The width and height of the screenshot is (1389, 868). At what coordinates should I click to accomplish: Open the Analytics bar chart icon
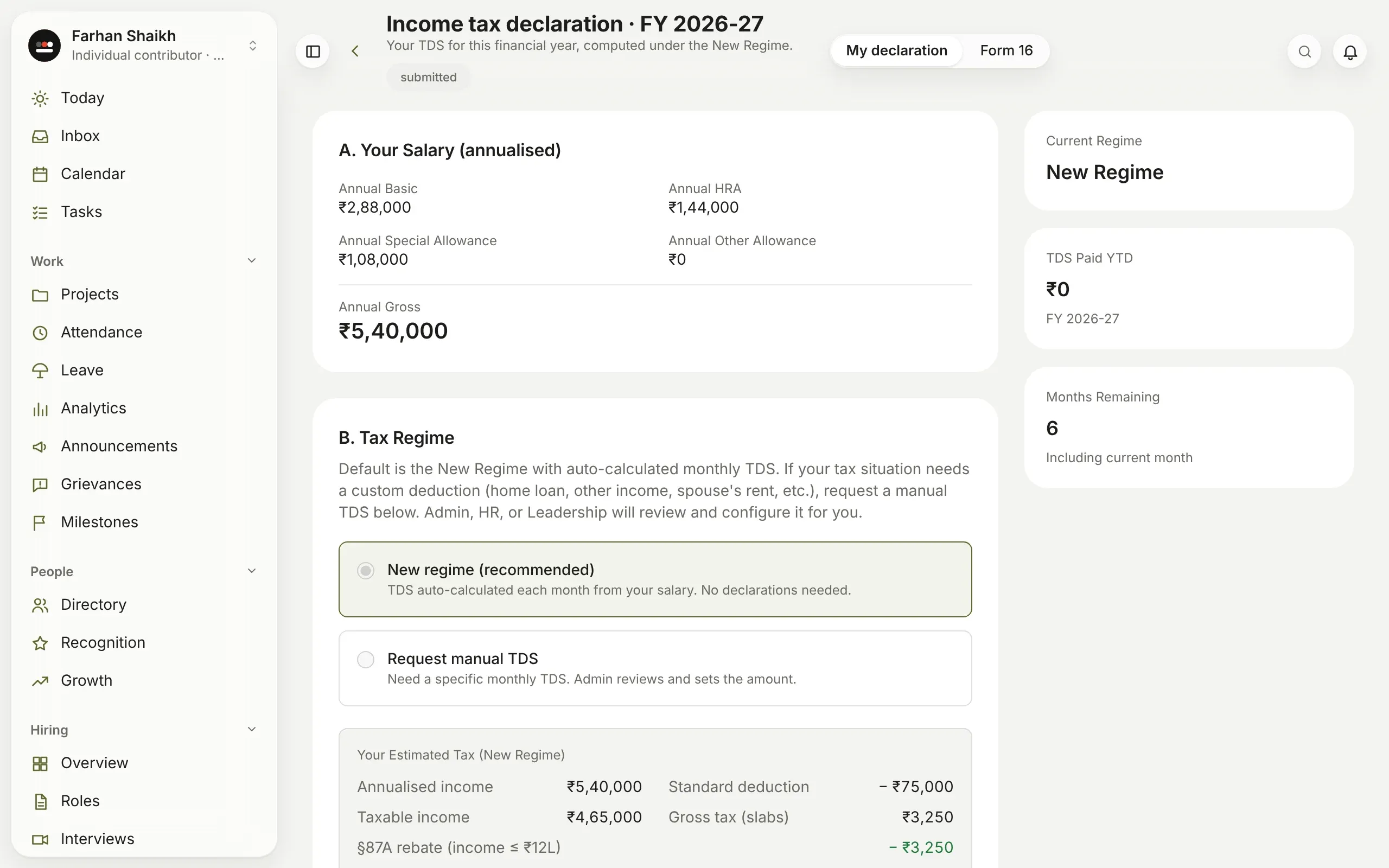(x=40, y=409)
